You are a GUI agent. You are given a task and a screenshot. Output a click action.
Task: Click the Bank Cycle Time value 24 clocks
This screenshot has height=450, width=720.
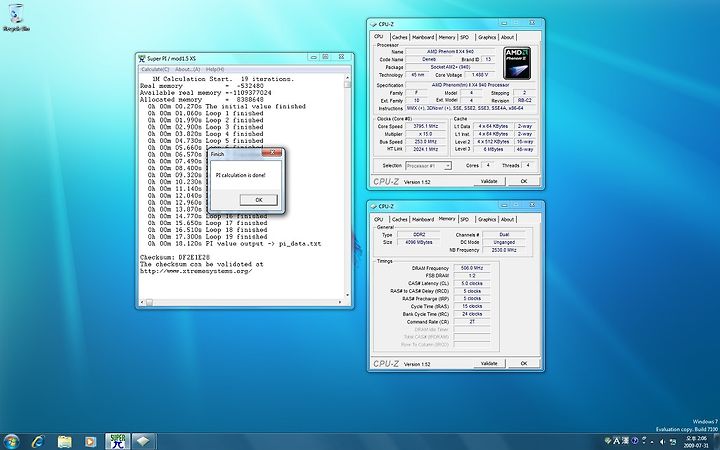coord(472,314)
